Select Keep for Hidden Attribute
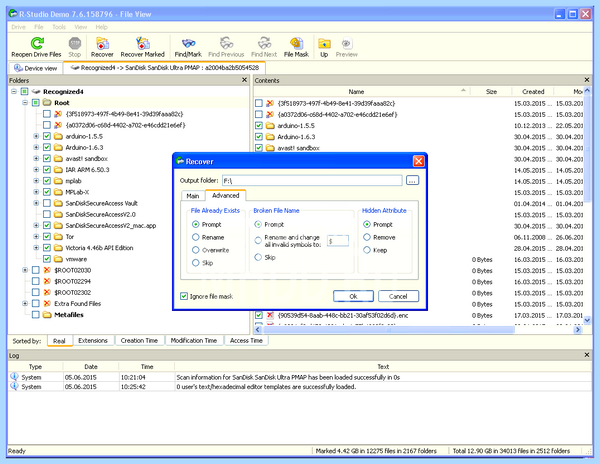 click(x=367, y=250)
